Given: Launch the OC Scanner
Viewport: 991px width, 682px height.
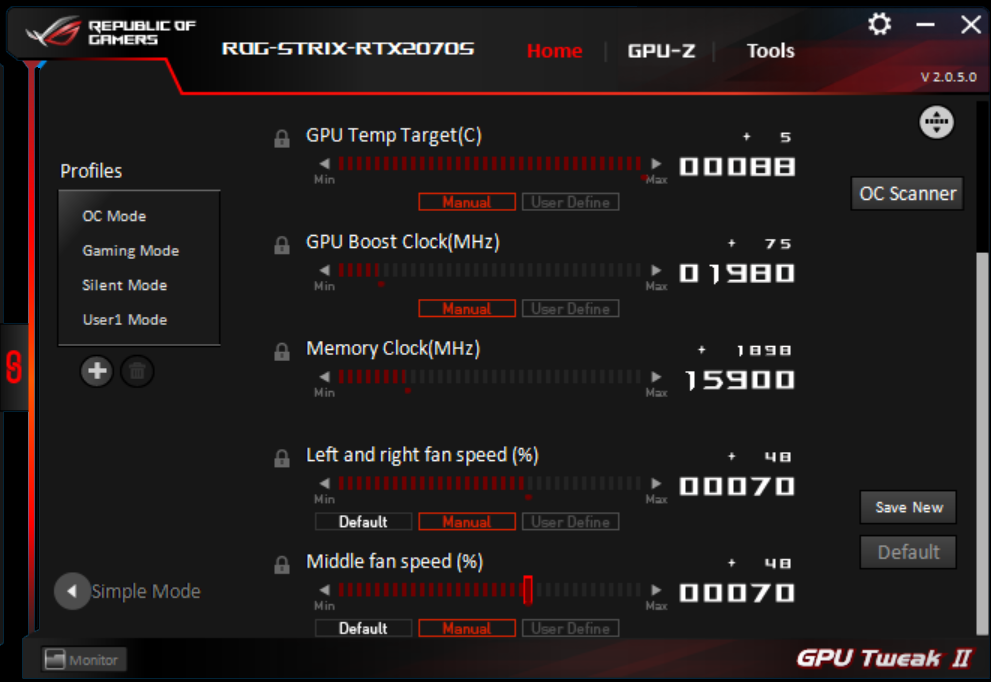Looking at the screenshot, I should tap(908, 193).
